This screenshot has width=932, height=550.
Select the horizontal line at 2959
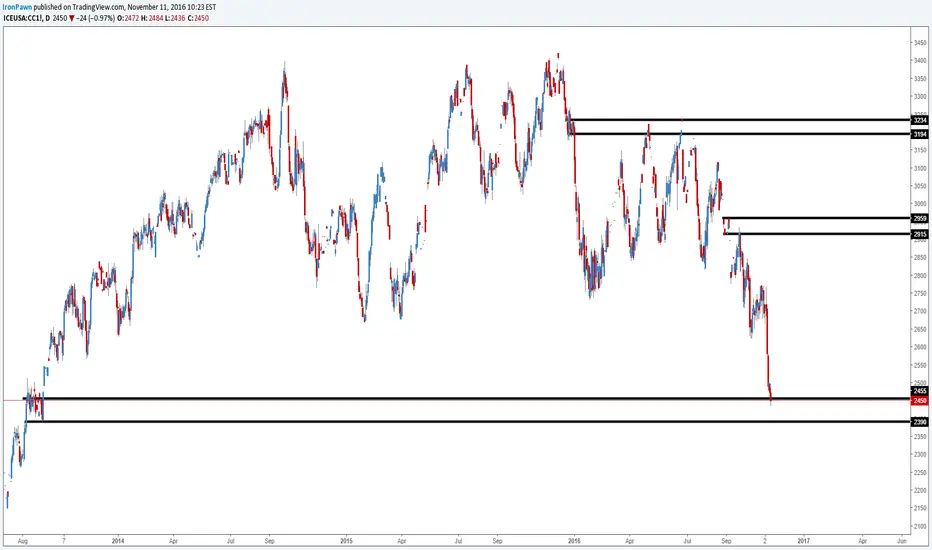[817, 218]
